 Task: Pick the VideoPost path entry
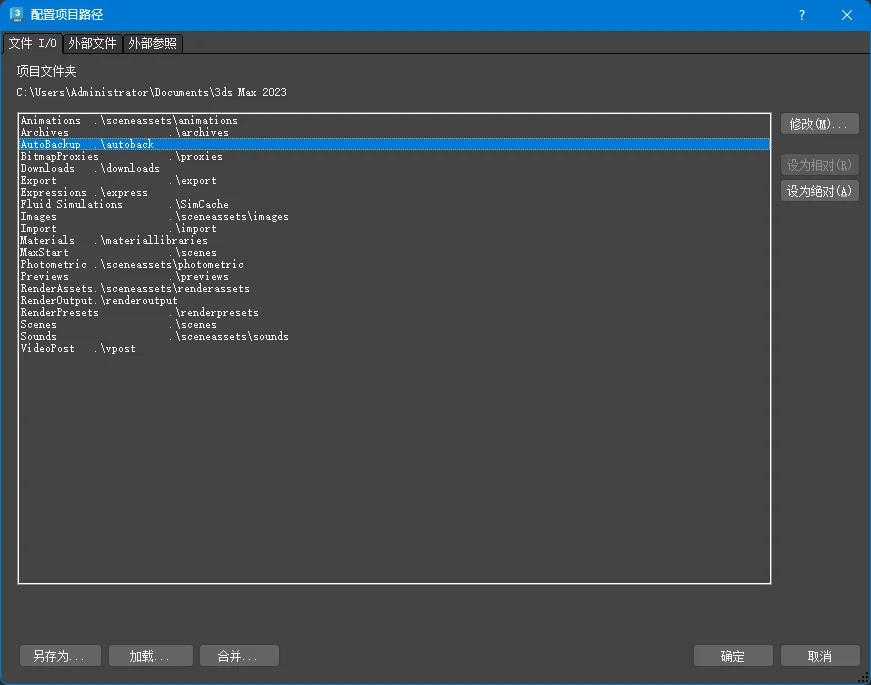click(x=78, y=349)
